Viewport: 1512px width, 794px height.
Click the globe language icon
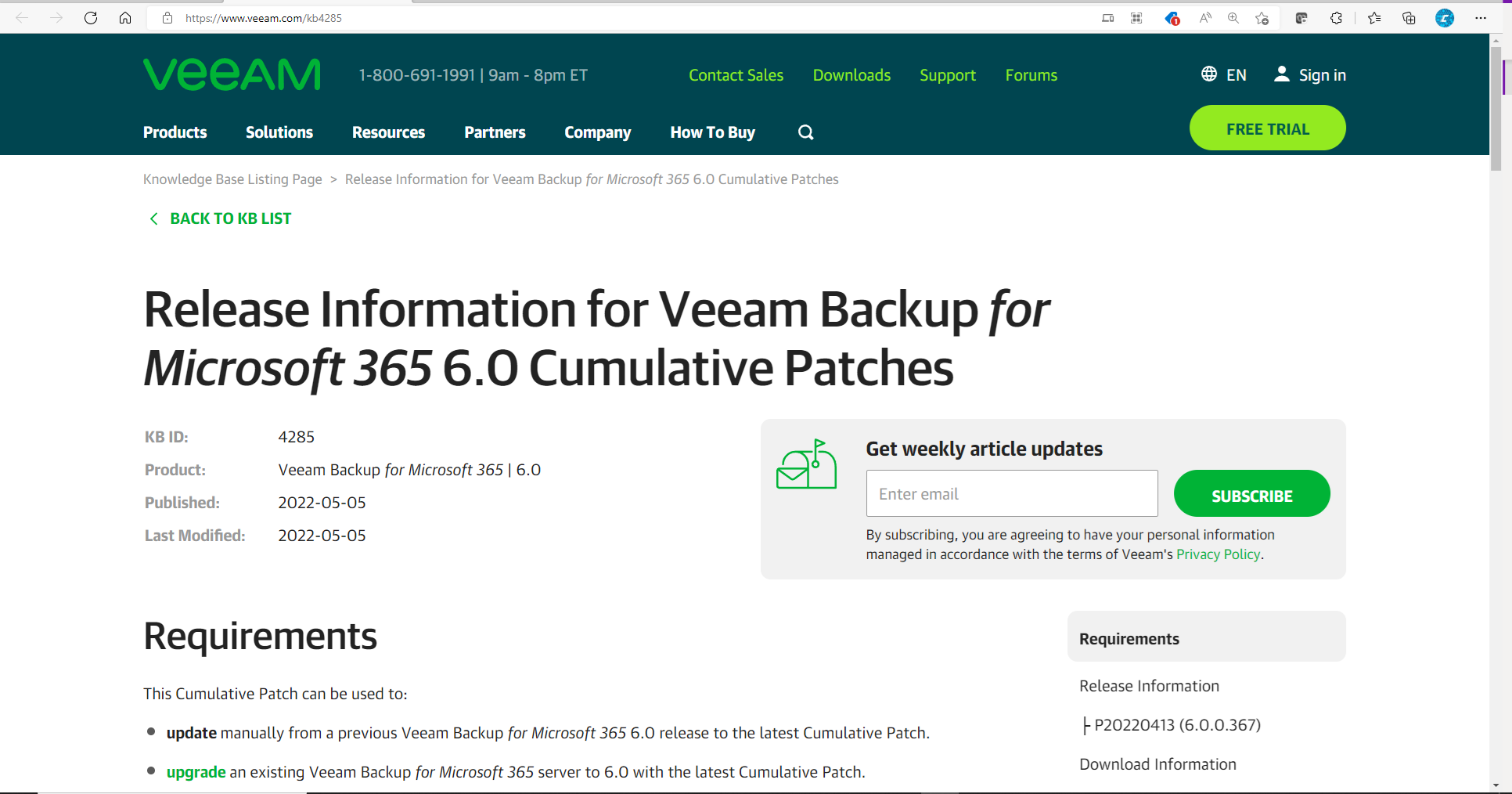click(1209, 74)
